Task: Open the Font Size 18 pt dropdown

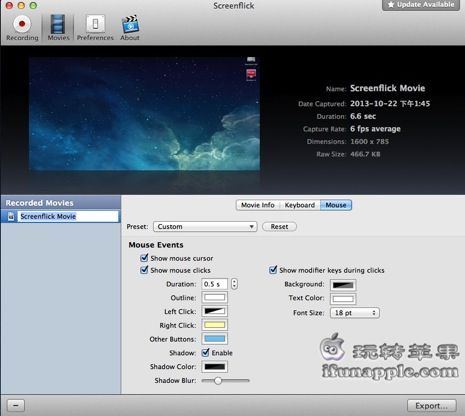Action: pyautogui.click(x=355, y=313)
